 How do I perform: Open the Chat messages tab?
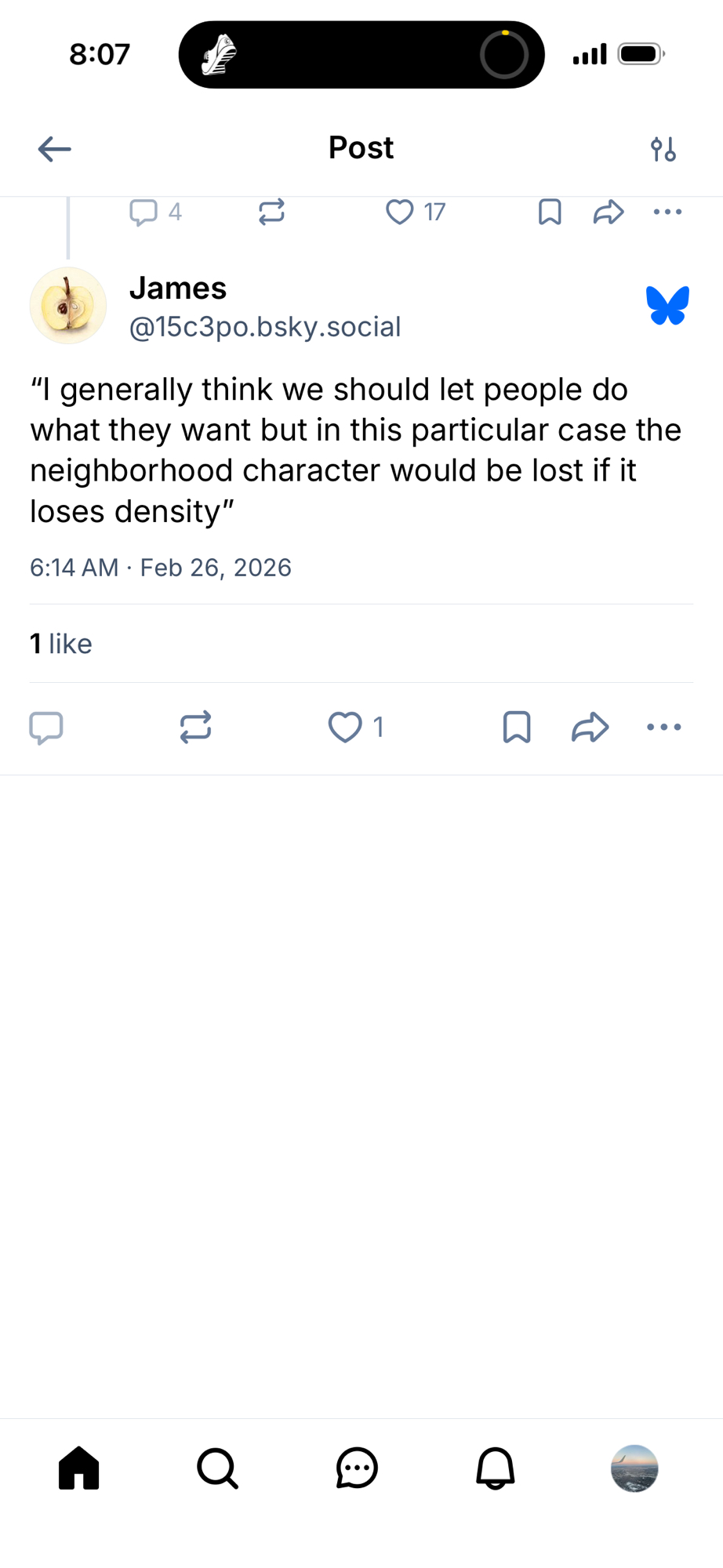click(x=357, y=1468)
